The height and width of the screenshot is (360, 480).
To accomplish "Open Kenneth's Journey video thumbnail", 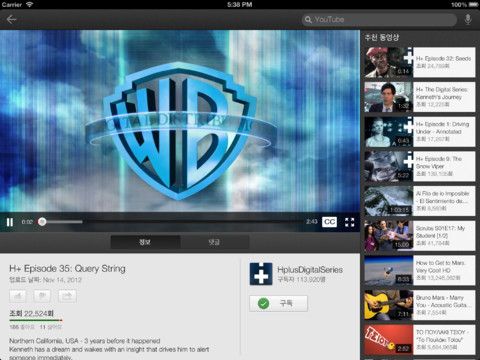I will pyautogui.click(x=388, y=97).
